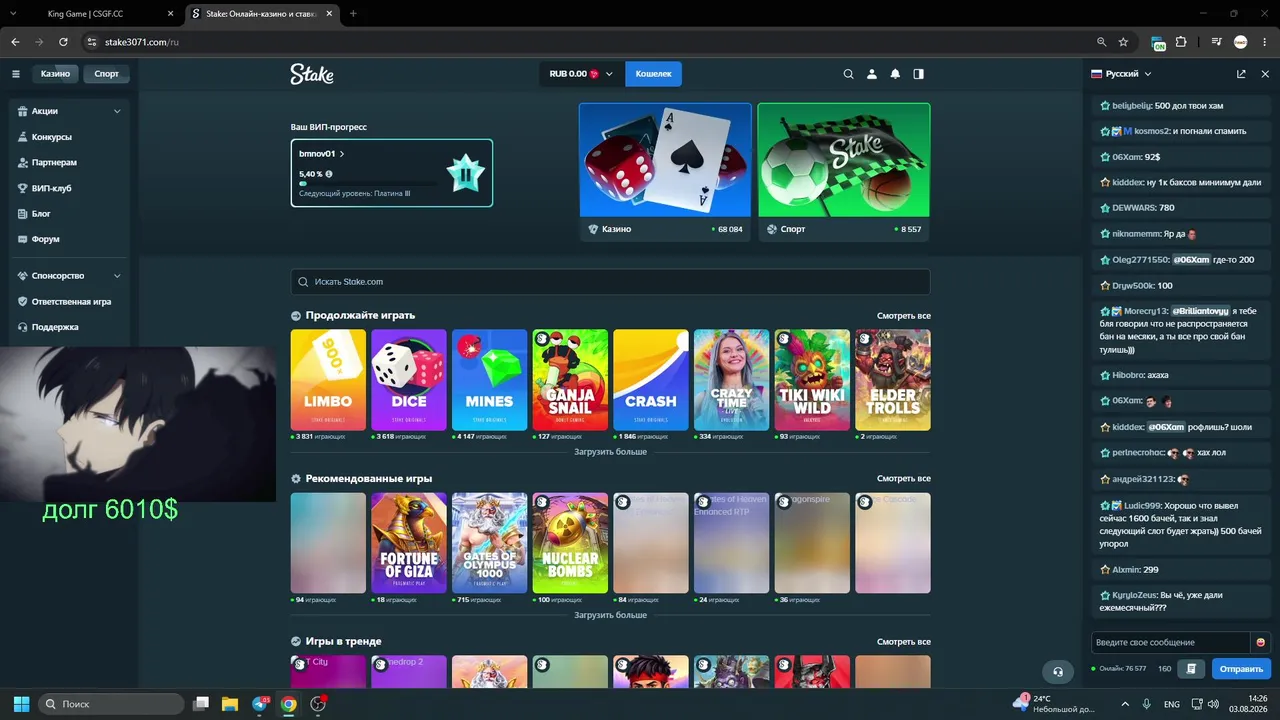The height and width of the screenshot is (720, 1280).
Task: Toggle the chat panel icon in header
Action: (919, 74)
